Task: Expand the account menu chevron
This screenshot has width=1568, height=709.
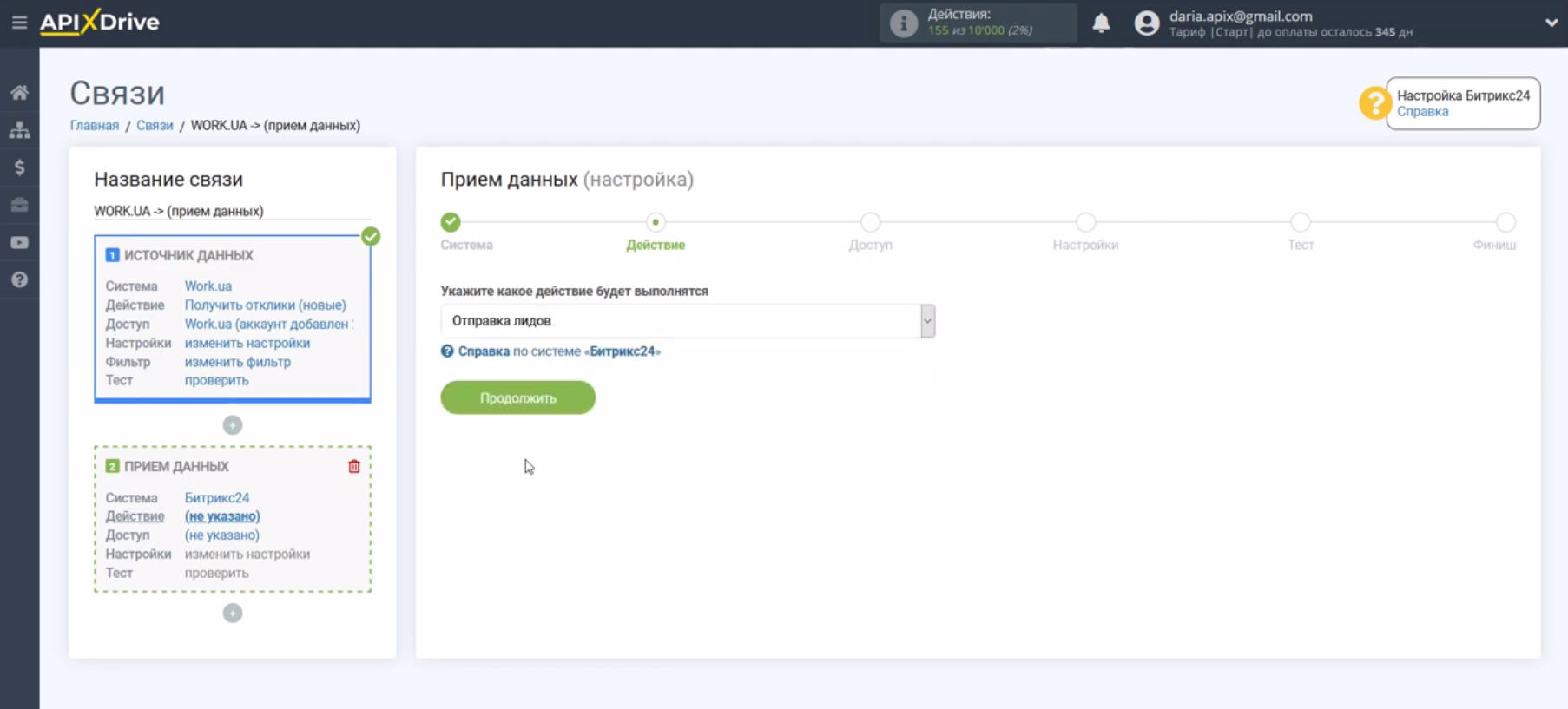Action: coord(1551,23)
